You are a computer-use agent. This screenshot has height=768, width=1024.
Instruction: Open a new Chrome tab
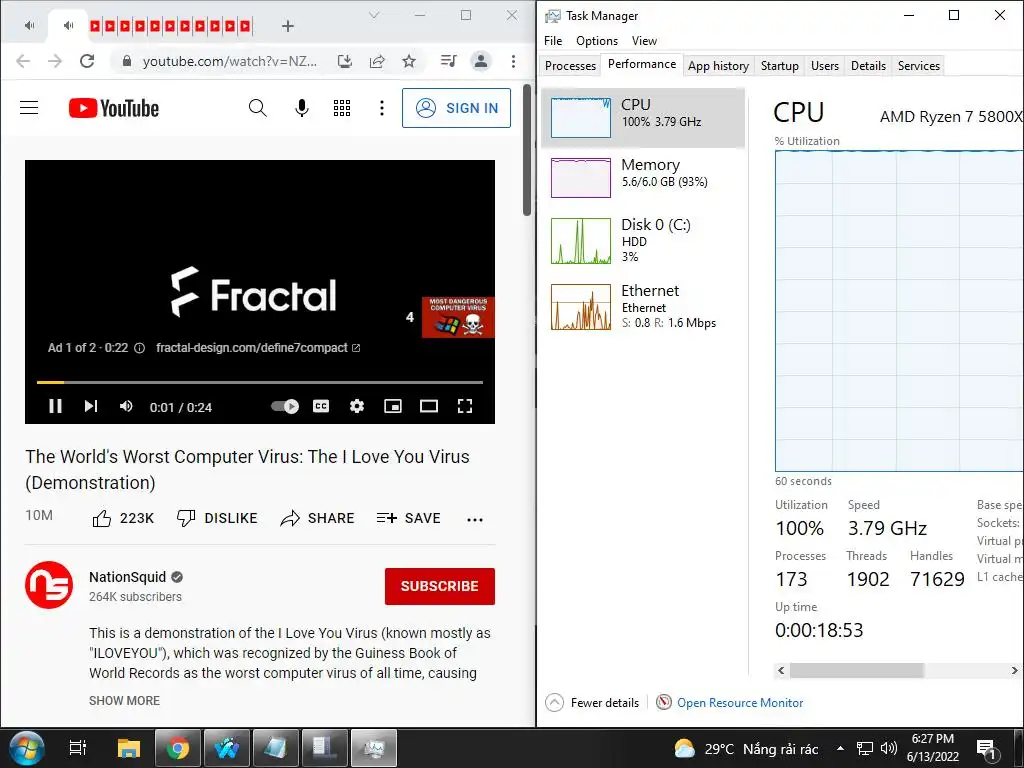[x=287, y=26]
